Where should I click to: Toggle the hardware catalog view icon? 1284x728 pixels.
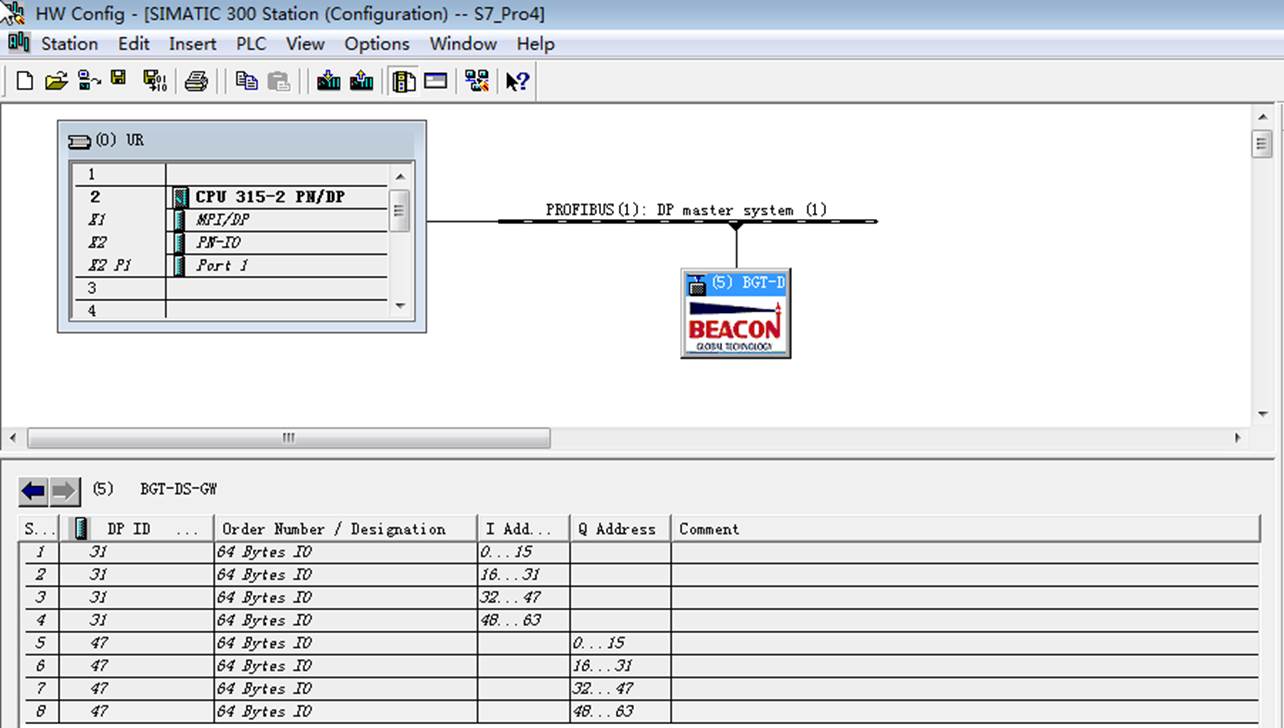403,82
